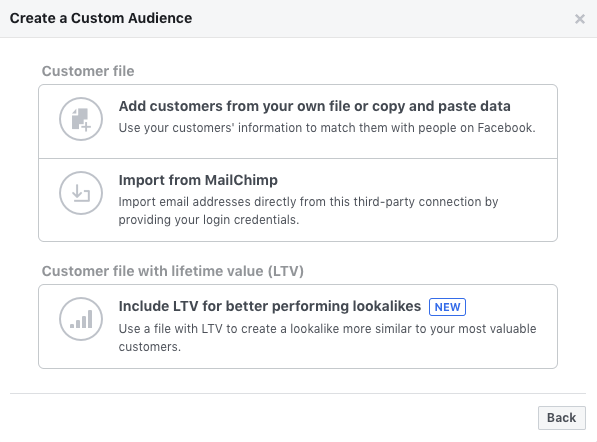Click the "Customer file" section label
The image size is (597, 442).
(x=88, y=71)
